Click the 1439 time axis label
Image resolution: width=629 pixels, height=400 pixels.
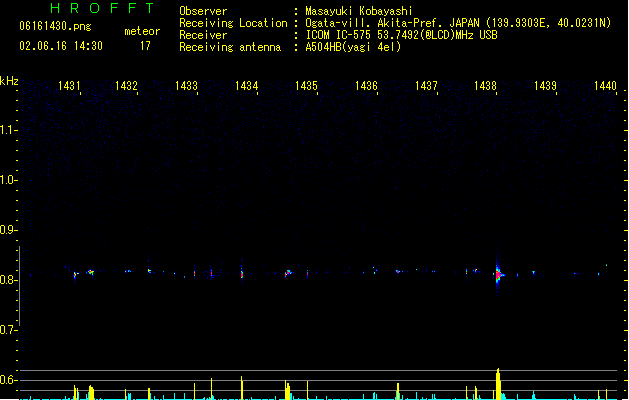pos(546,86)
